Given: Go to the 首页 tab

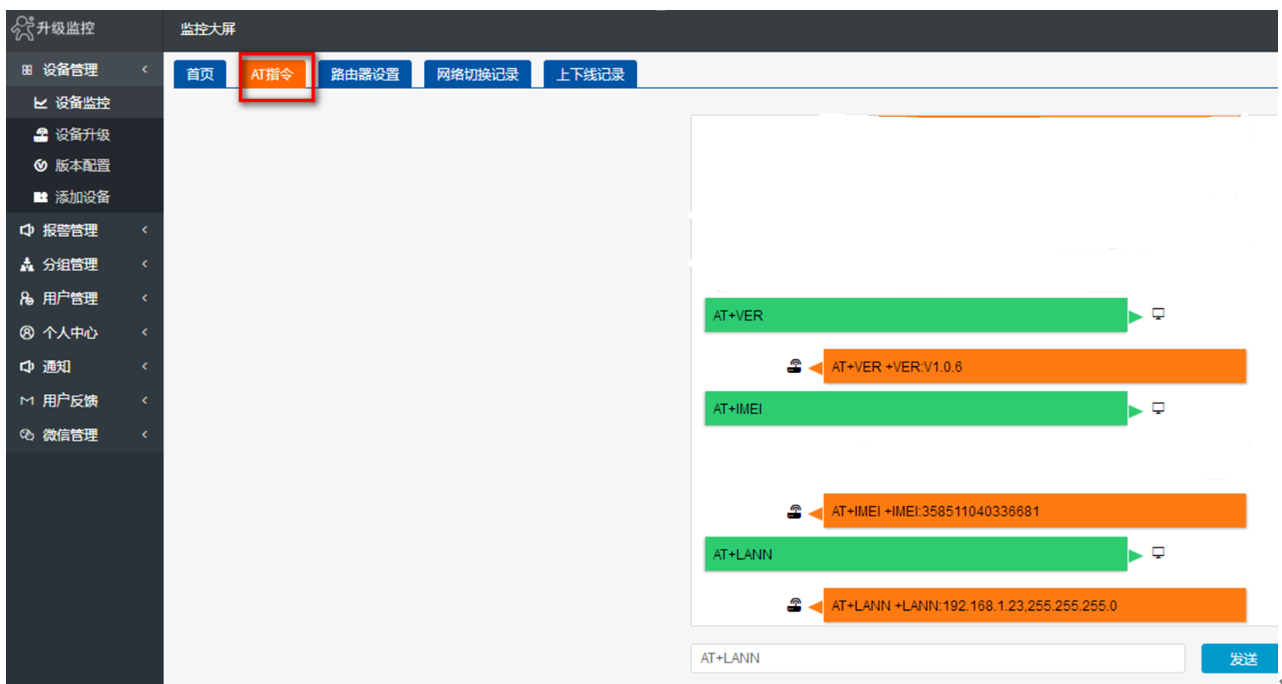Looking at the screenshot, I should point(200,75).
